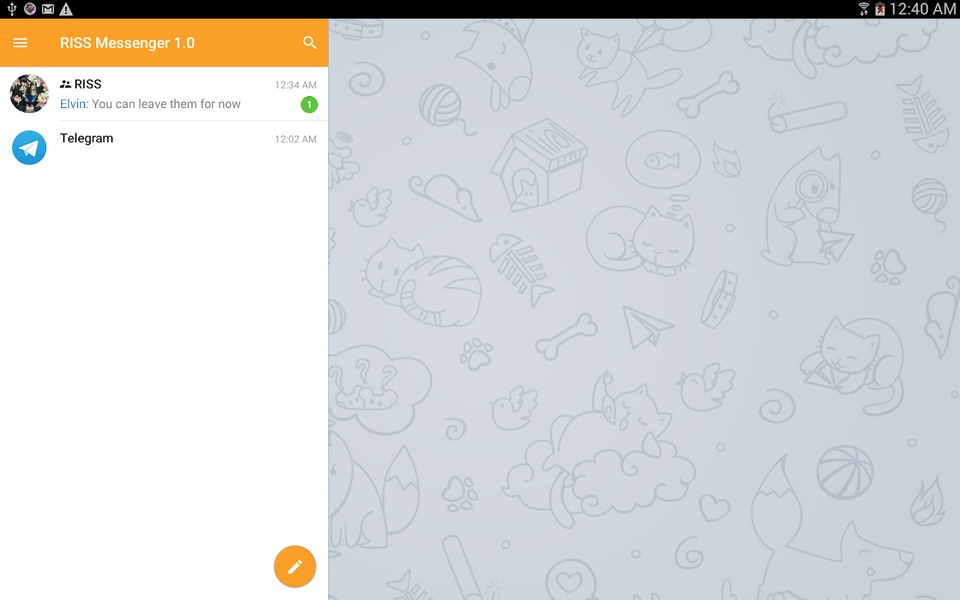The width and height of the screenshot is (960, 600).
Task: Open the Telegram logo avatar
Action: [x=29, y=148]
